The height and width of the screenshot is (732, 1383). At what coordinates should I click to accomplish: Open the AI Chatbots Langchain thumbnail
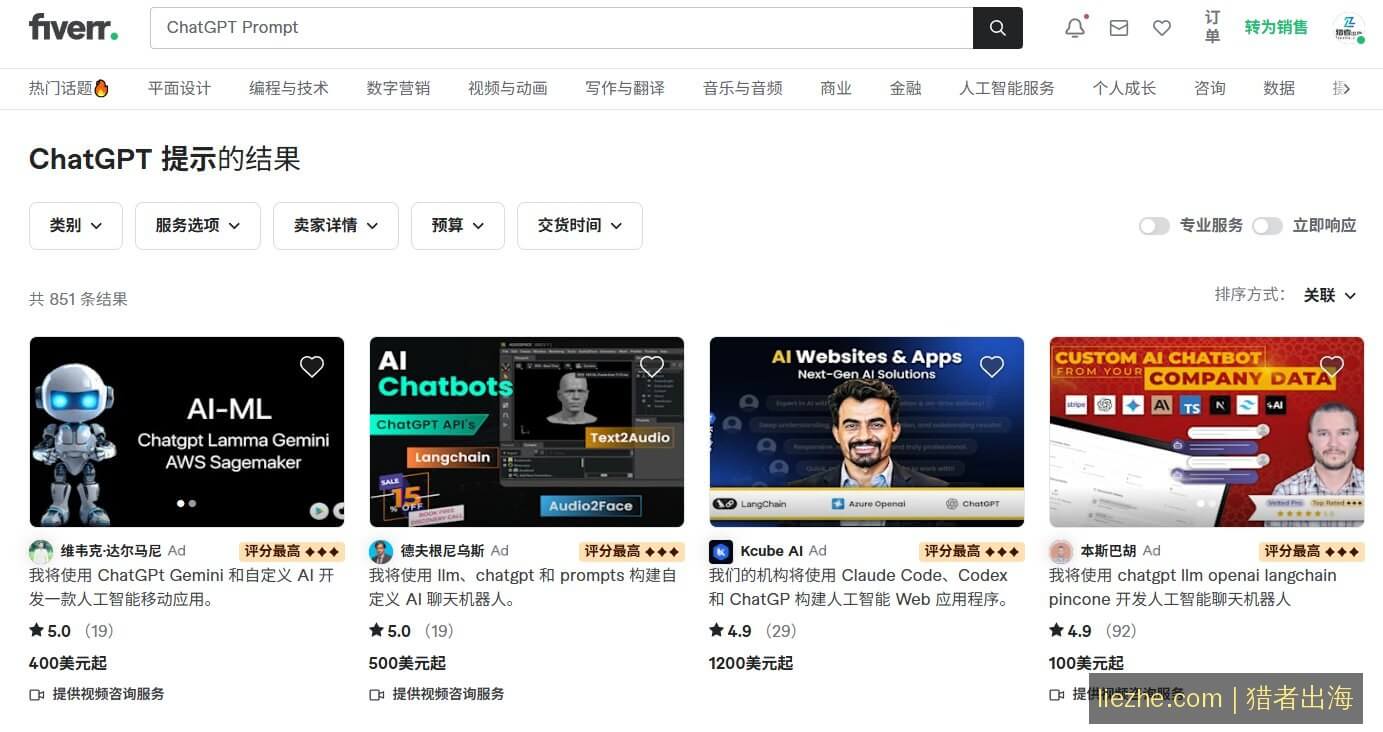coord(527,432)
